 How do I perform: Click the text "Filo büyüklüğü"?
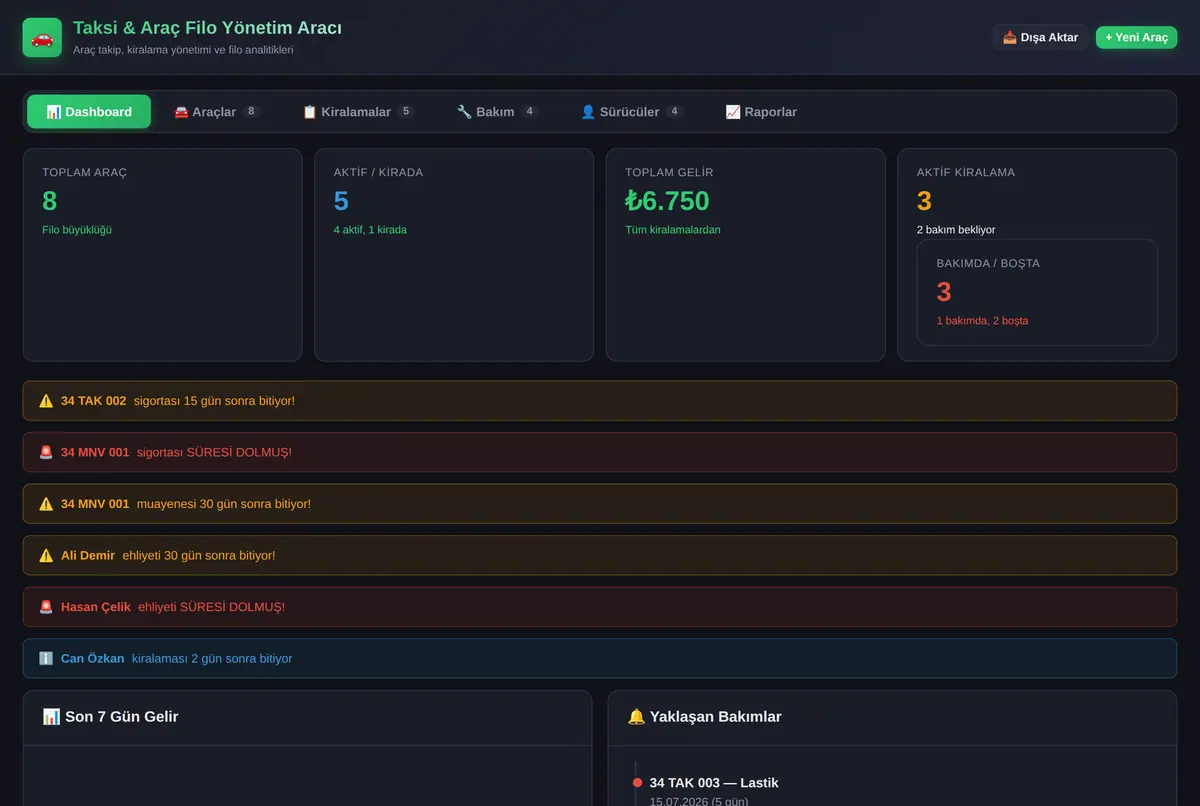pos(77,230)
